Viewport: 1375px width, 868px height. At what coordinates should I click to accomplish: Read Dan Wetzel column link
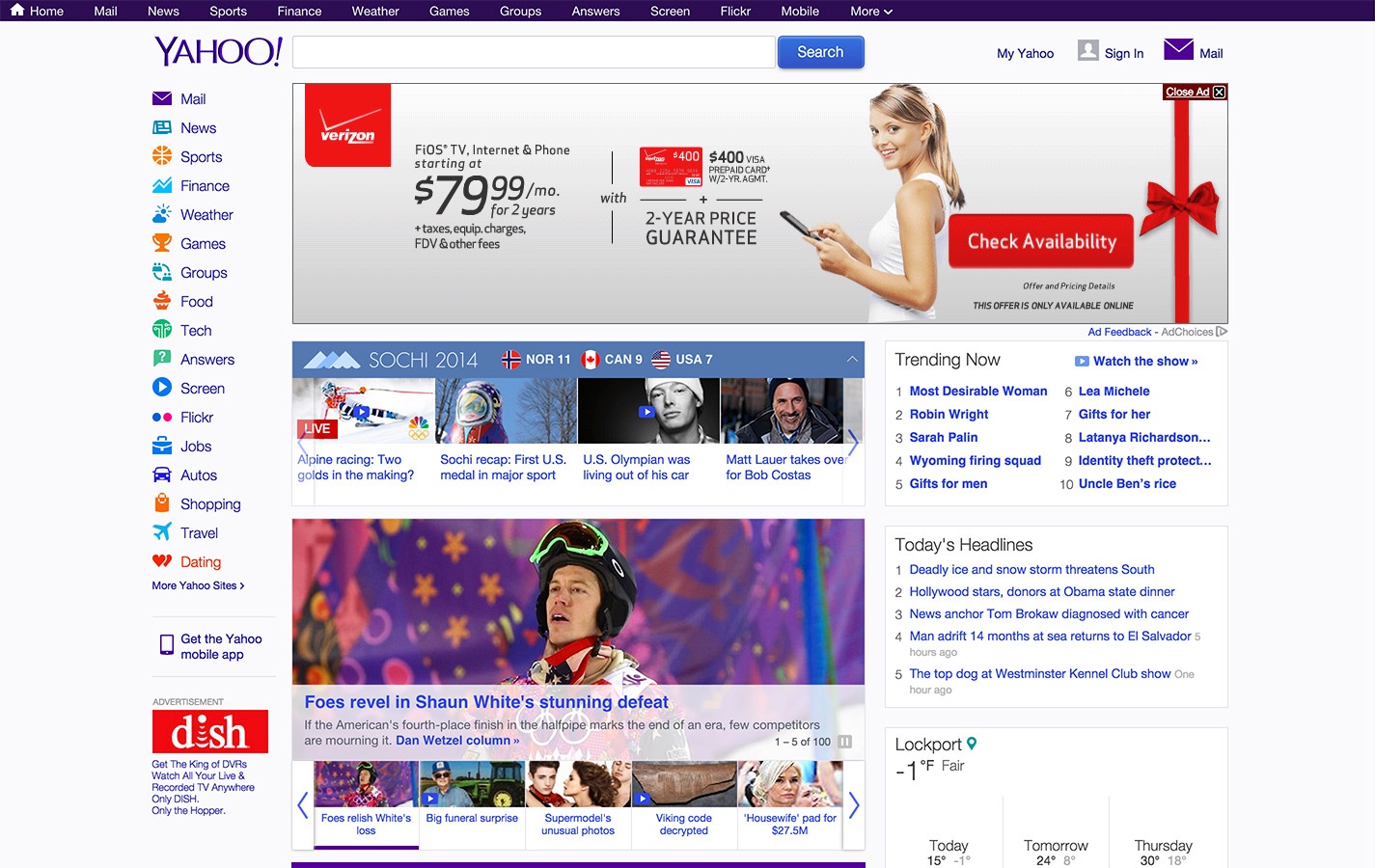[457, 741]
